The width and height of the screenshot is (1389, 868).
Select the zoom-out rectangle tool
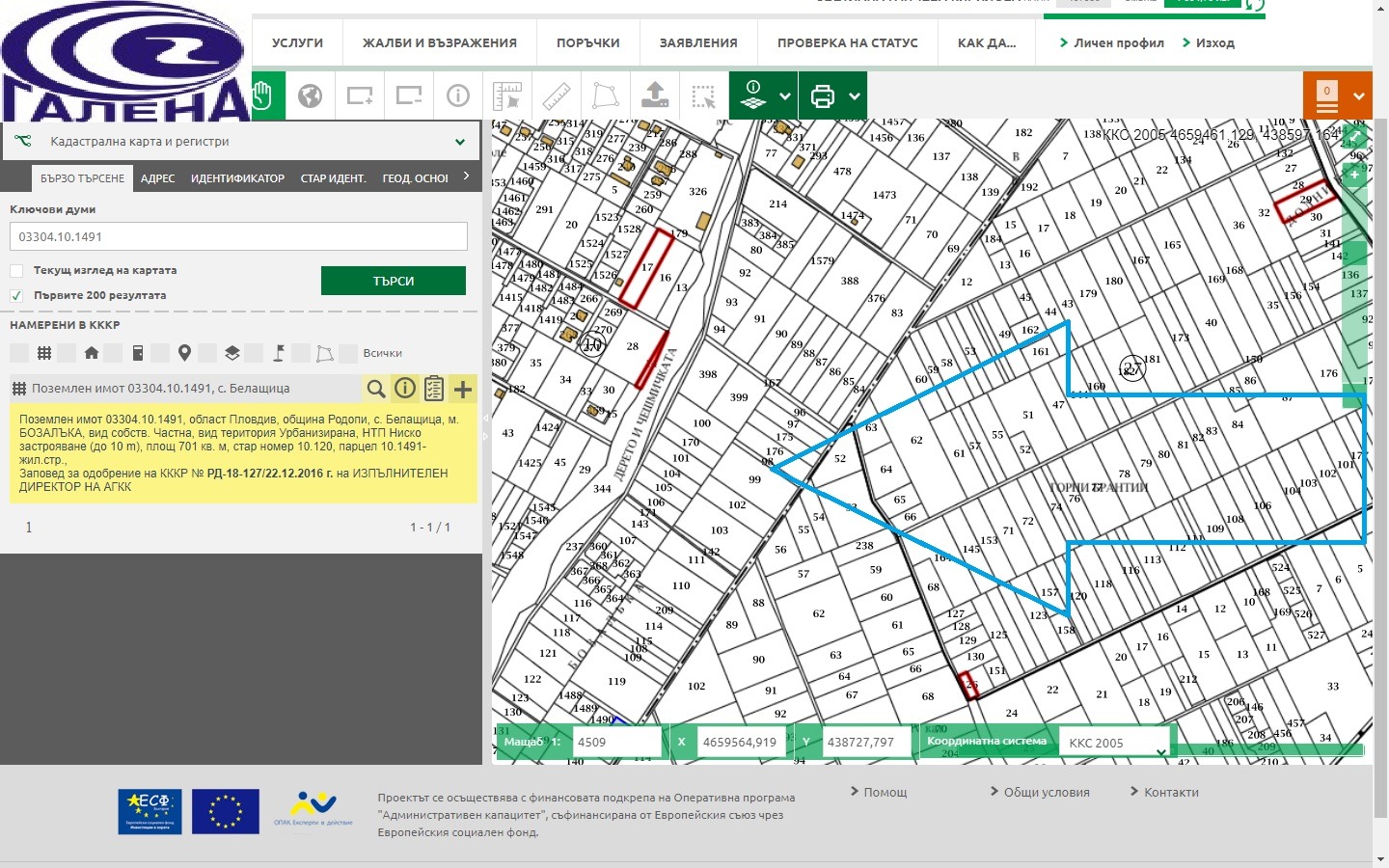pyautogui.click(x=408, y=95)
